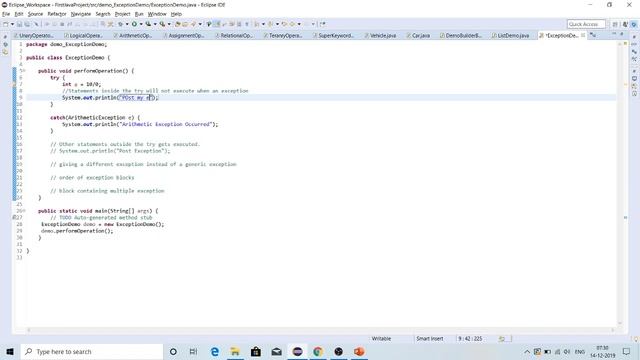Screen dimensions: 640x360
Task: Click the Save All toolbar icon
Action: tap(27, 24)
